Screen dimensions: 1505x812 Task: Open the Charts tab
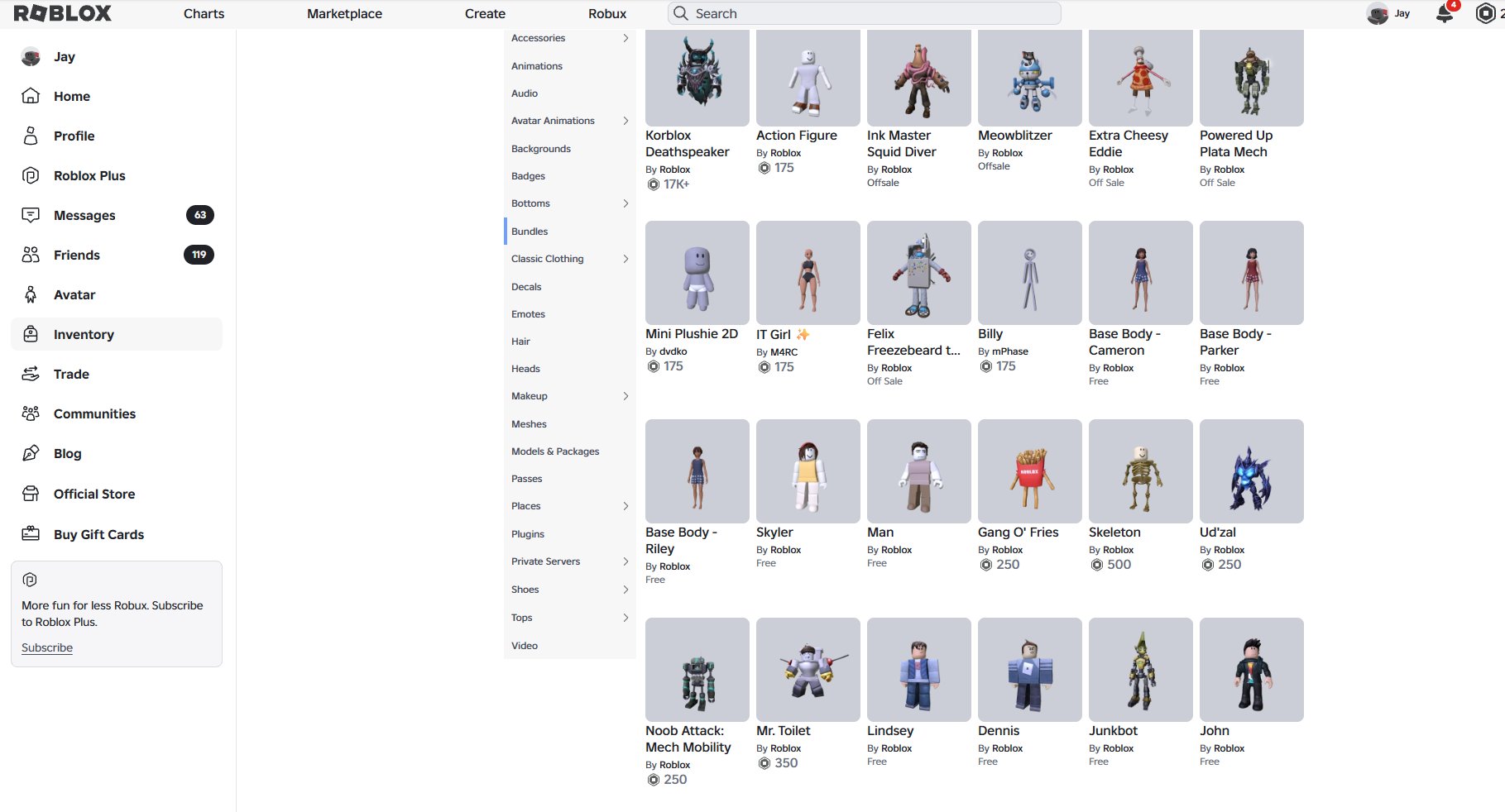coord(204,13)
